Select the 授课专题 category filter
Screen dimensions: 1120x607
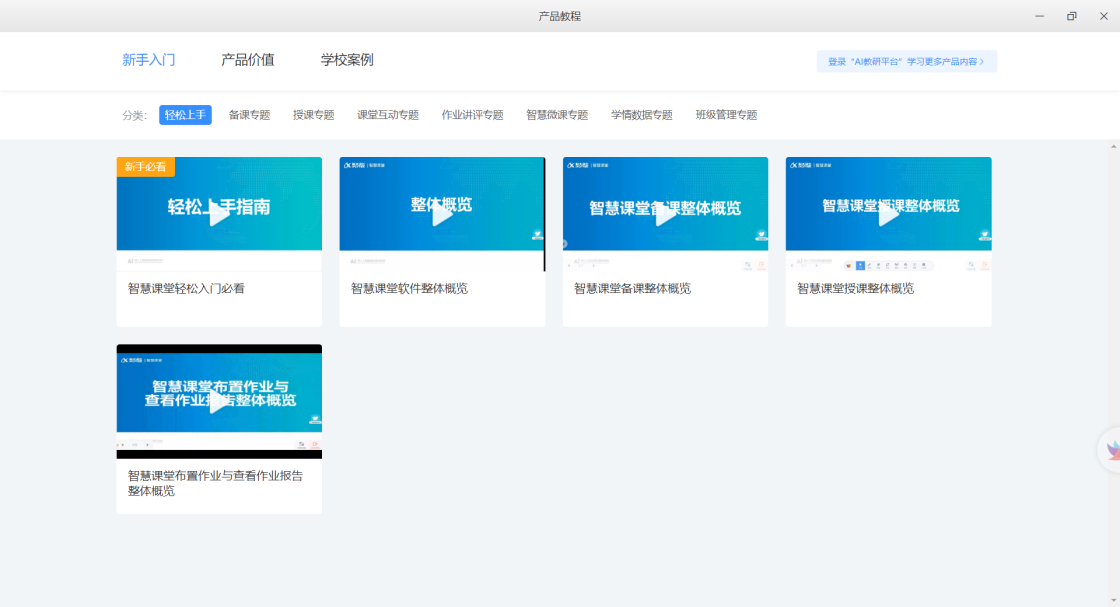click(x=314, y=115)
